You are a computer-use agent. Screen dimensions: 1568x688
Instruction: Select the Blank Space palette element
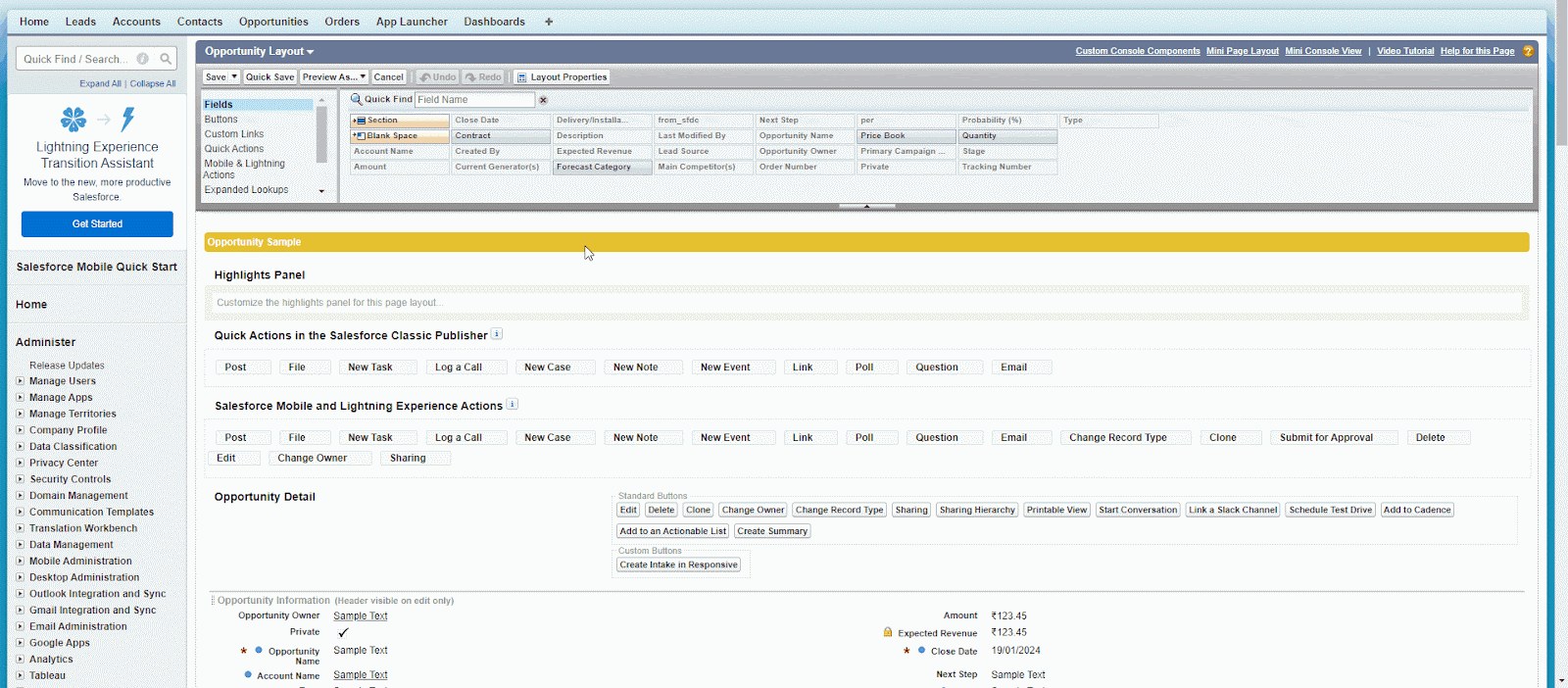400,136
